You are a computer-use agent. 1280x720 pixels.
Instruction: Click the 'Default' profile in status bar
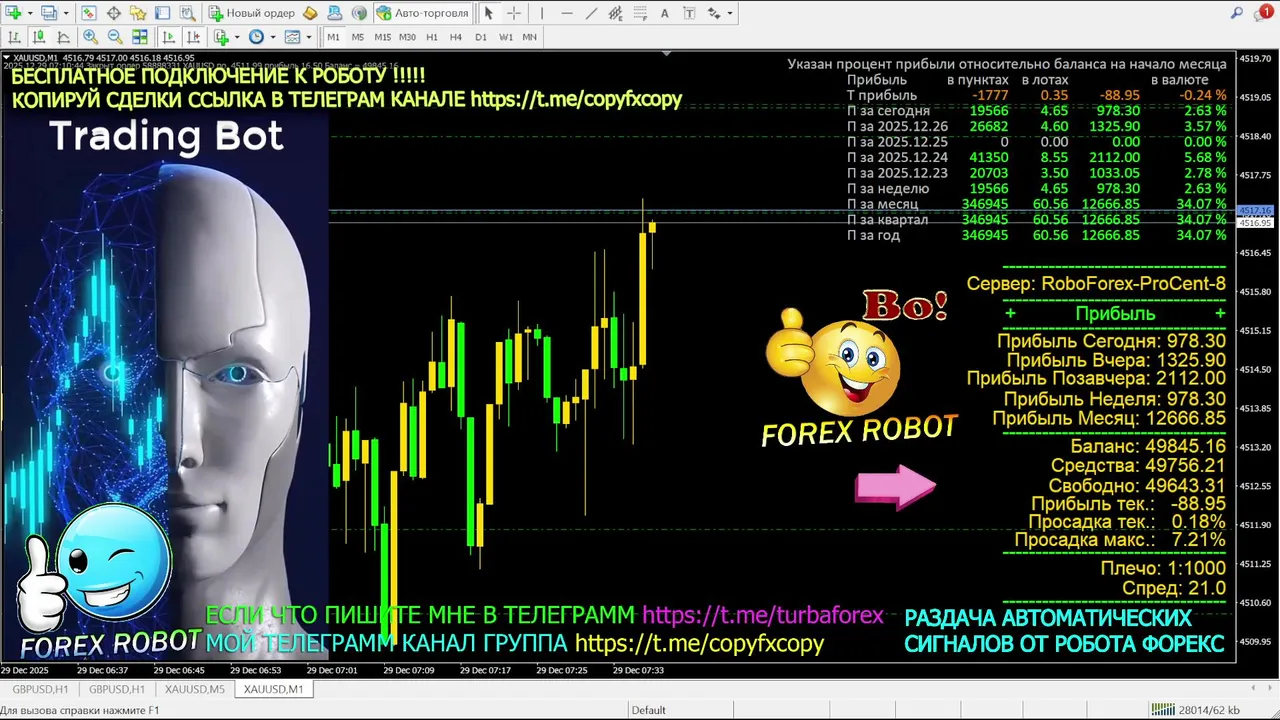coord(648,710)
